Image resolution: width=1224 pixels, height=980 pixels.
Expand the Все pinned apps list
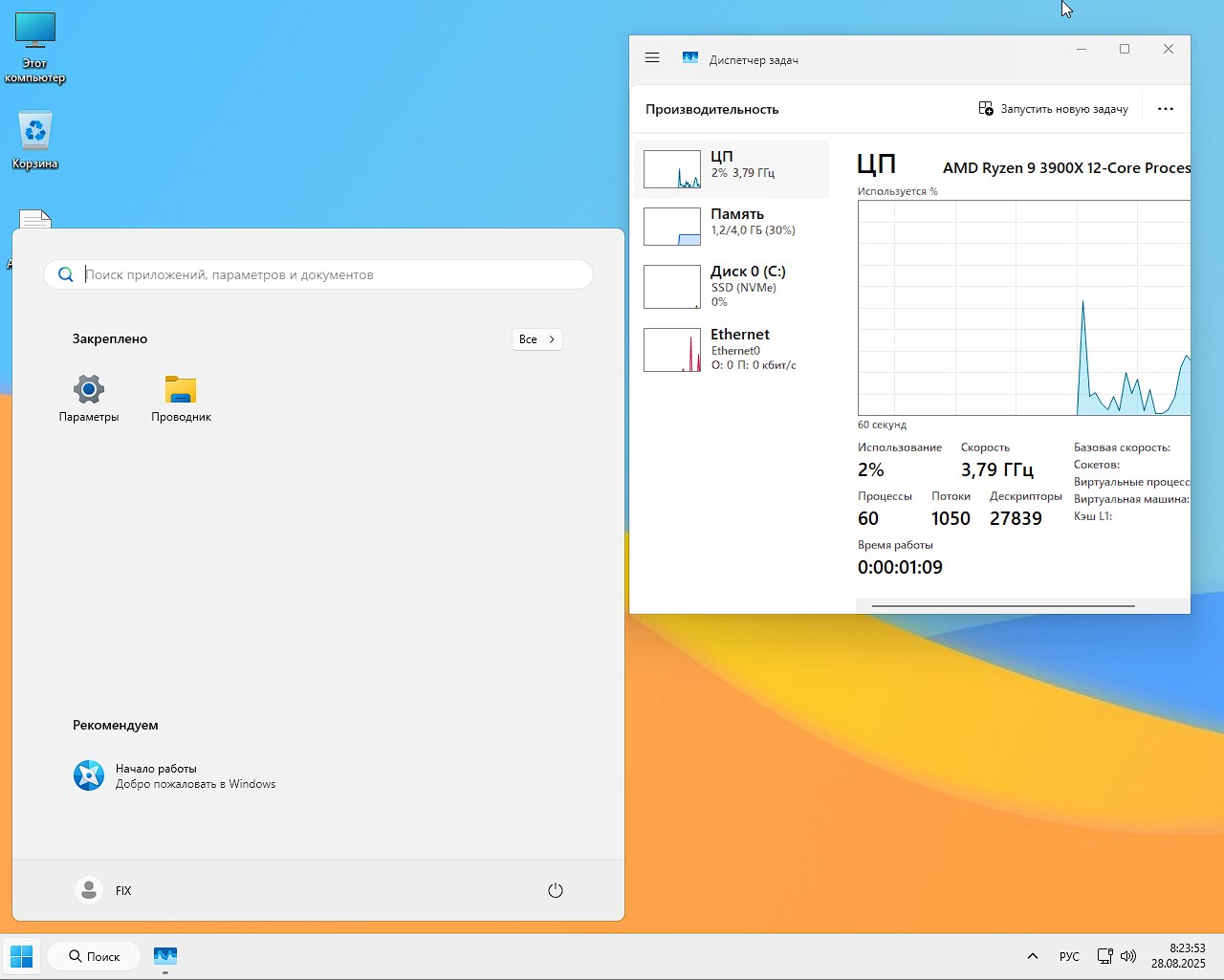tap(536, 339)
